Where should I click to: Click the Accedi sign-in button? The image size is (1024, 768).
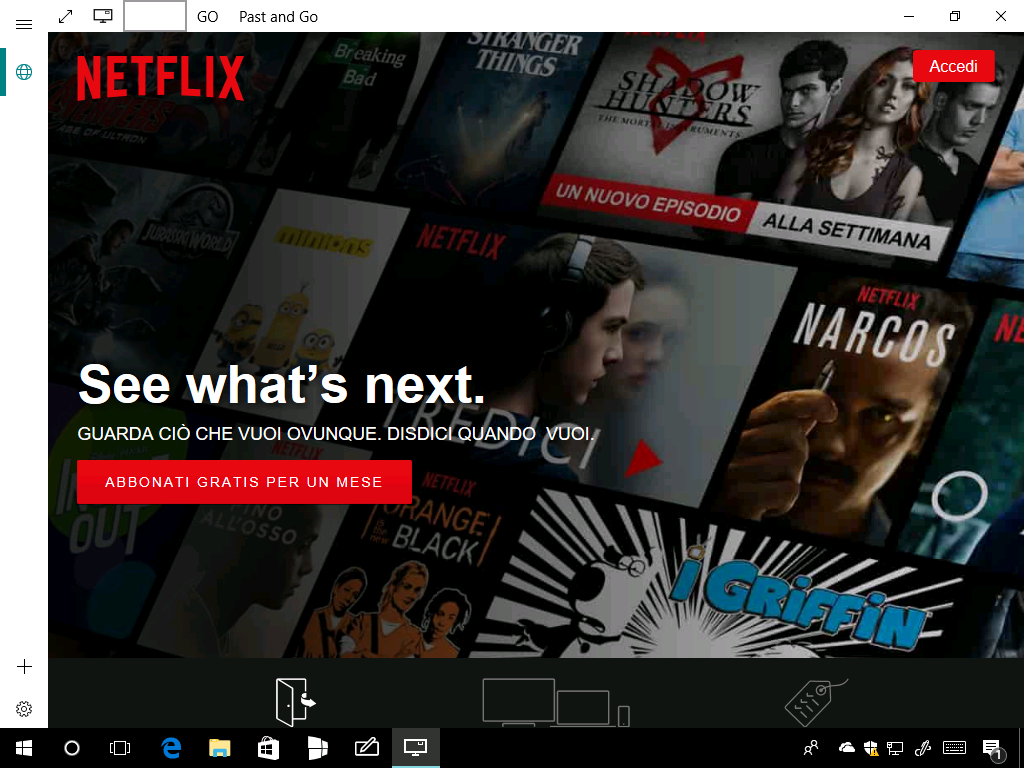pyautogui.click(x=953, y=66)
